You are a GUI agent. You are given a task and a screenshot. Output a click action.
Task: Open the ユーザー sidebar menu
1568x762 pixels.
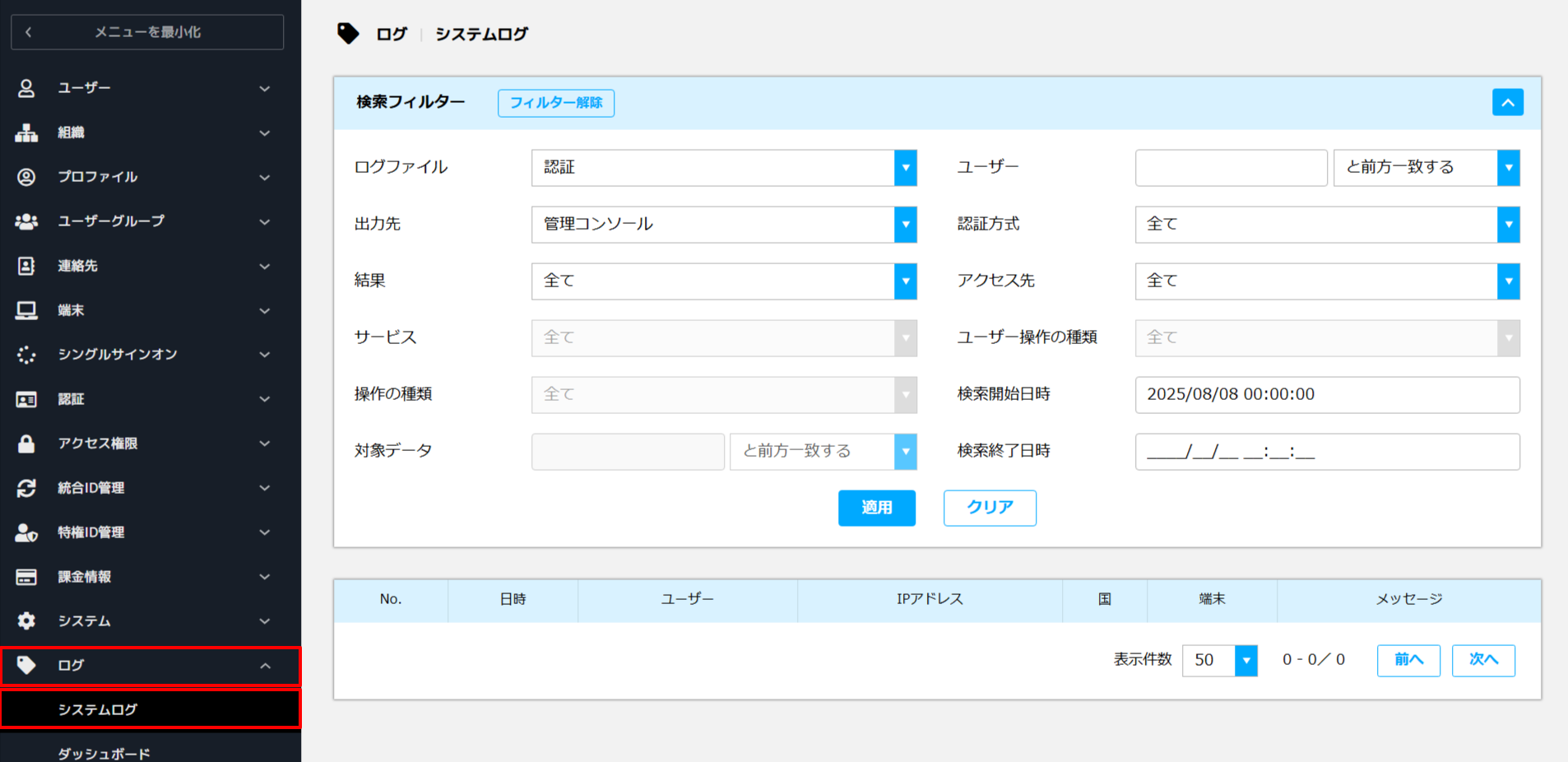(x=151, y=88)
